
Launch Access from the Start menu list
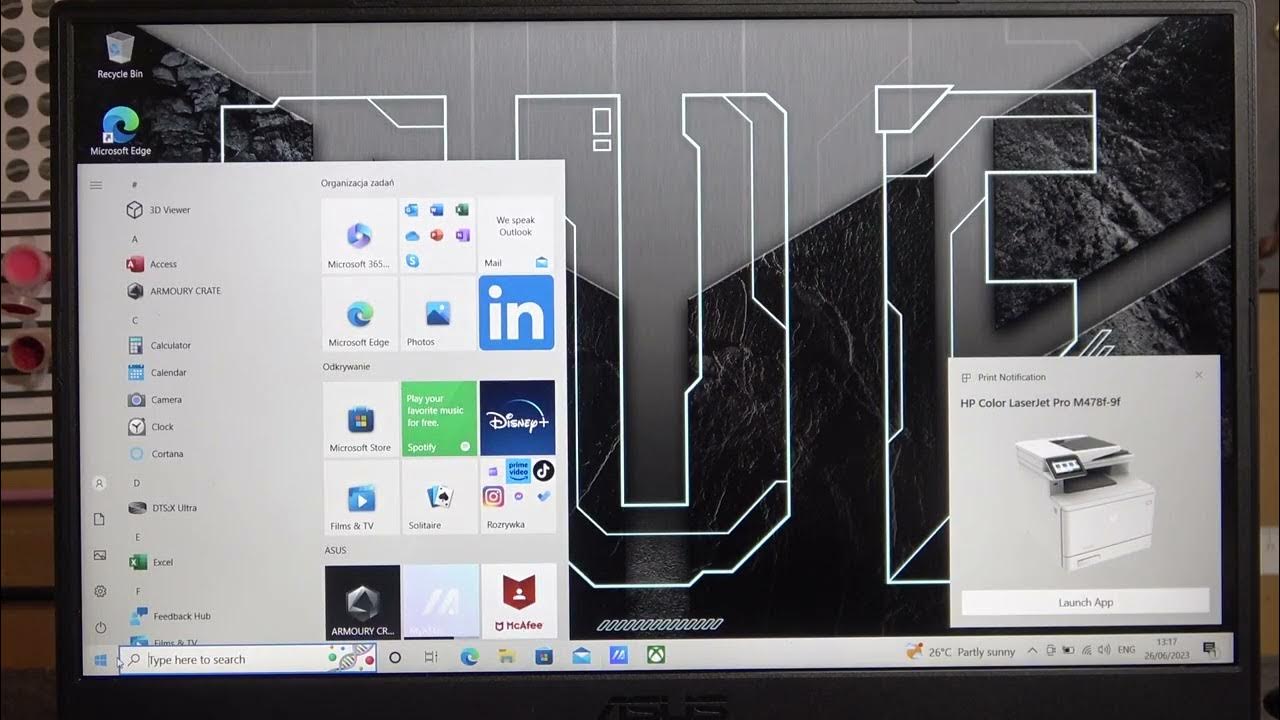(x=152, y=264)
